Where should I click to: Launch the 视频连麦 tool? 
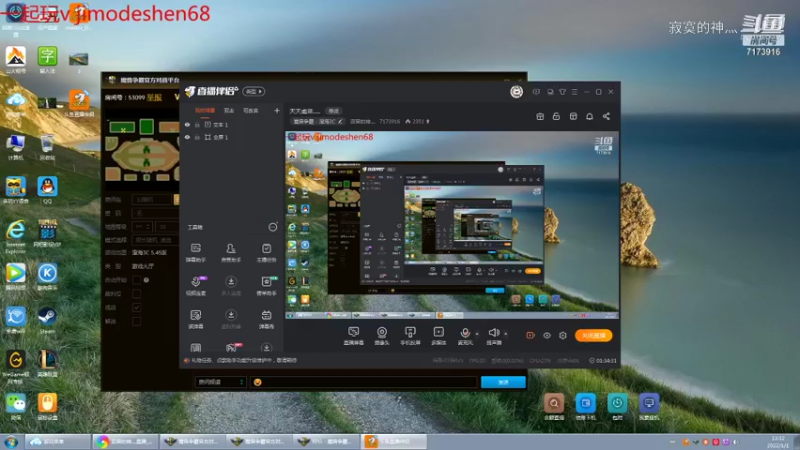196,286
